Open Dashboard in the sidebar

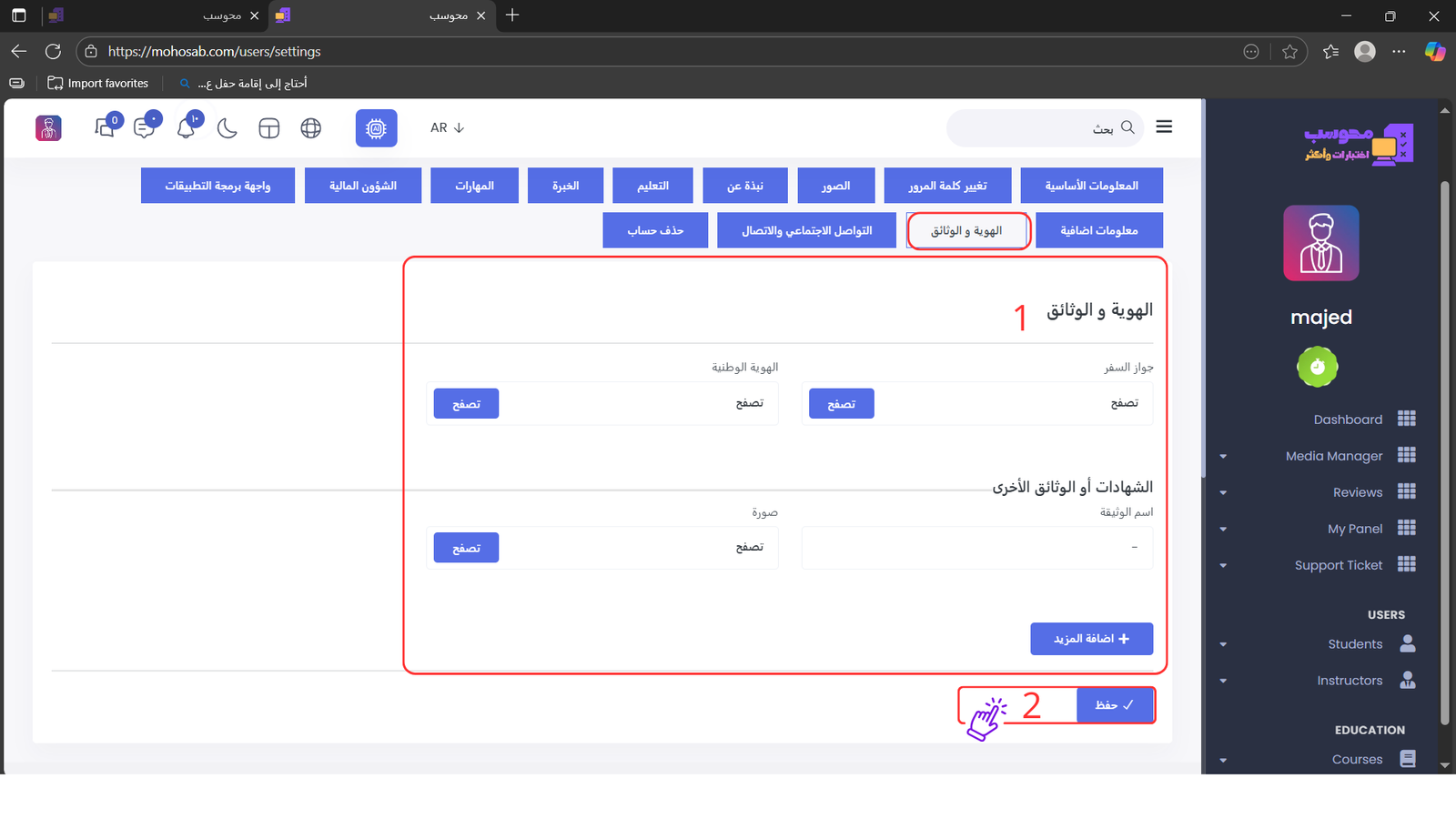coord(1348,420)
